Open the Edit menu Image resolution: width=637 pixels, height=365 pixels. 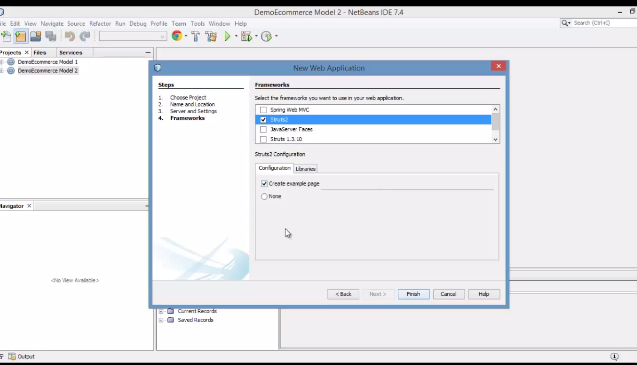pyautogui.click(x=15, y=24)
